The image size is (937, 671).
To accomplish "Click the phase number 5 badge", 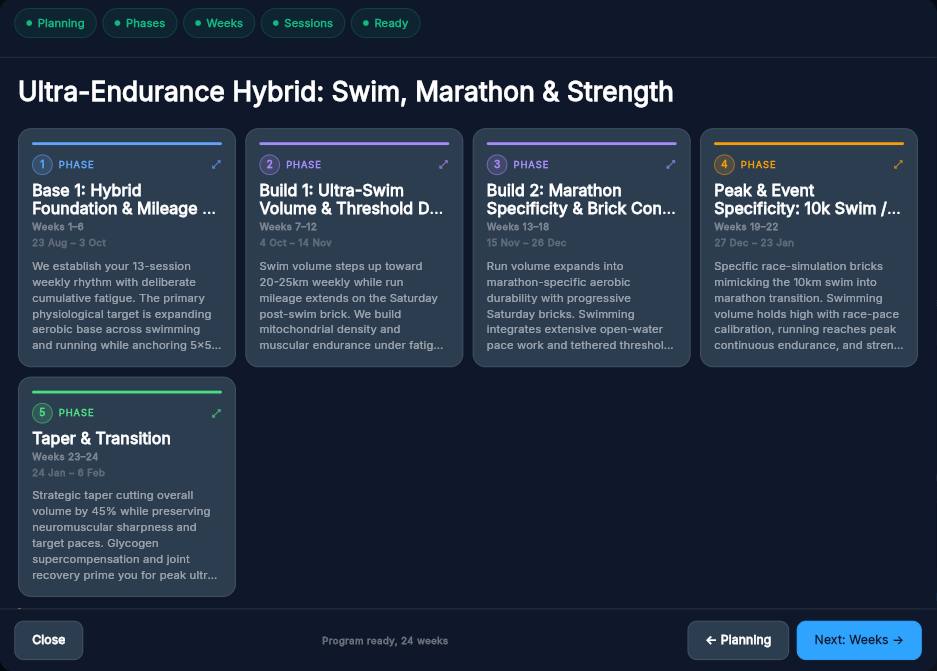I will (42, 412).
